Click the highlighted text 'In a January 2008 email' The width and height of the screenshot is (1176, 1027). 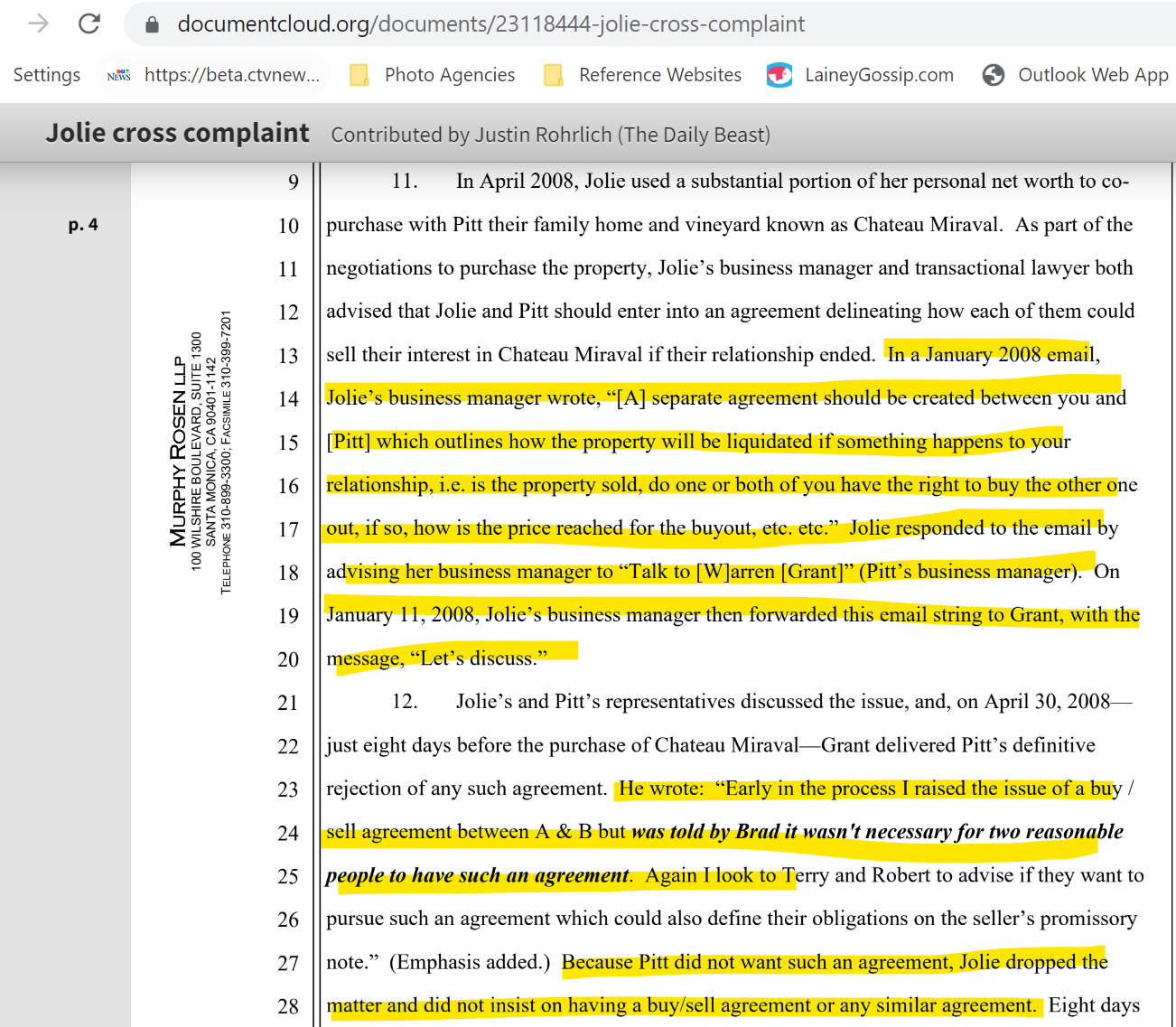tap(991, 354)
